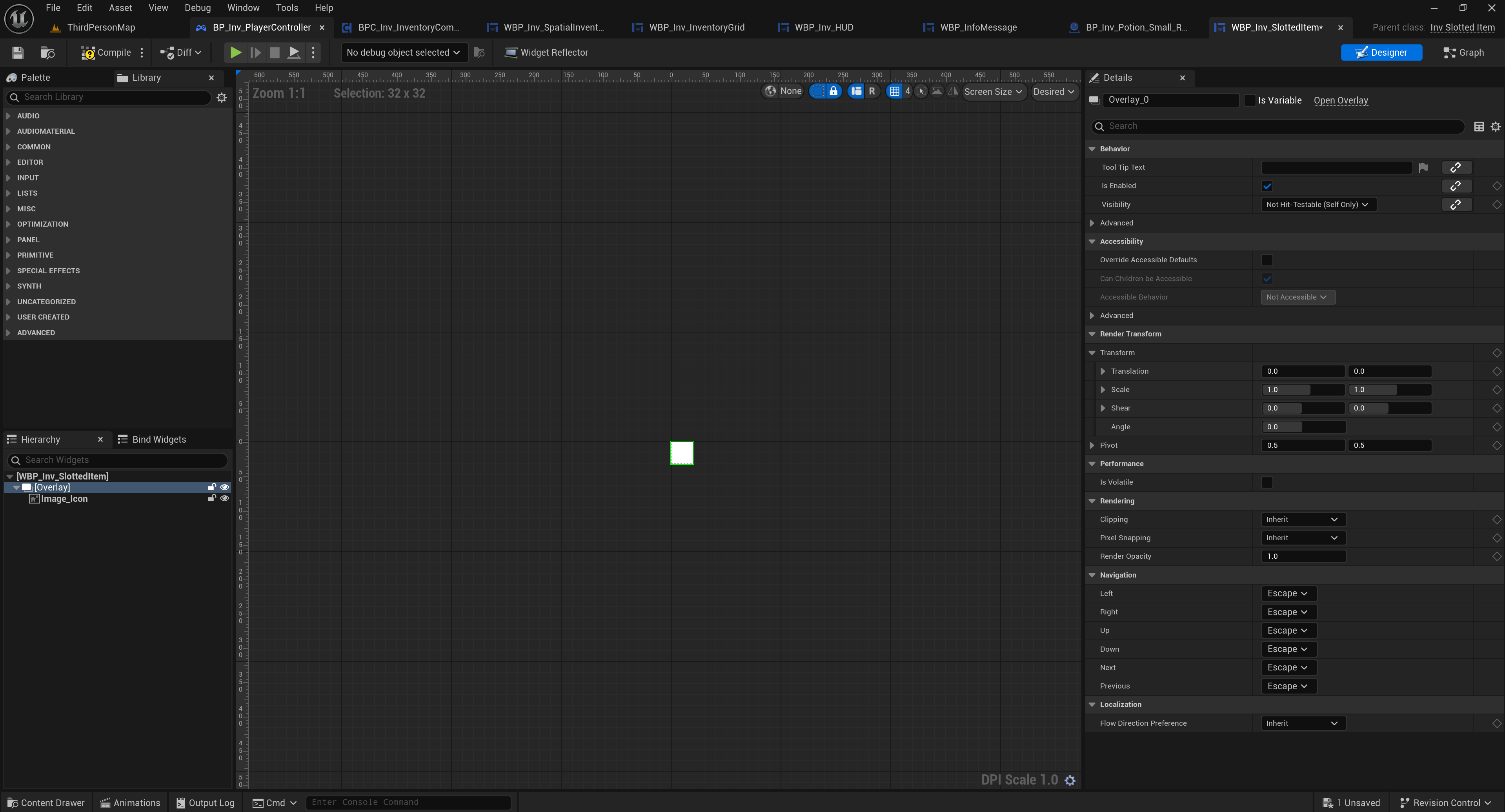This screenshot has width=1505, height=812.
Task: Hide Image_Icon using its eye toggle
Action: click(x=224, y=498)
